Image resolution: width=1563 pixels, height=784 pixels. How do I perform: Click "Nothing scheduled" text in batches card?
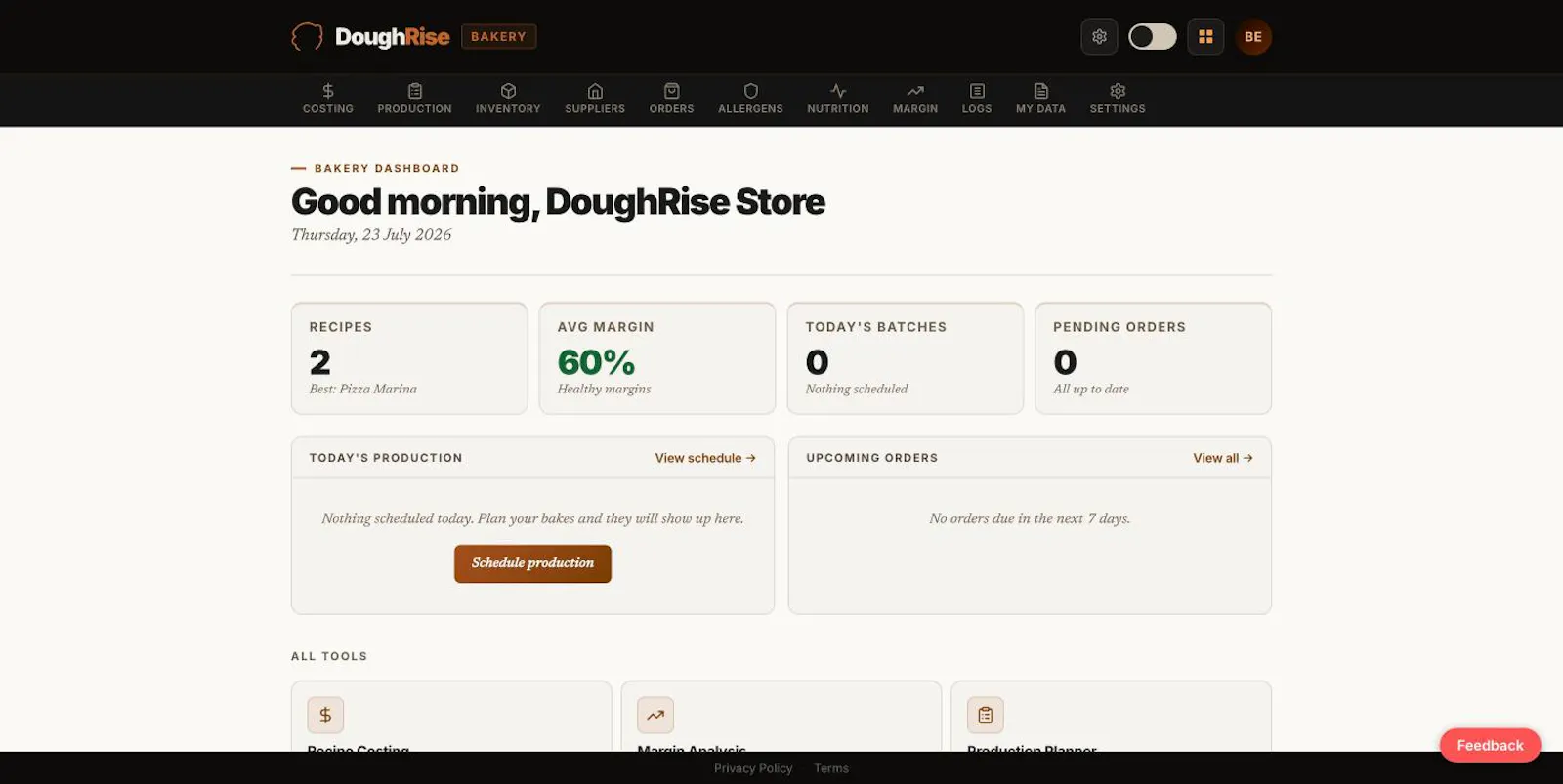857,389
